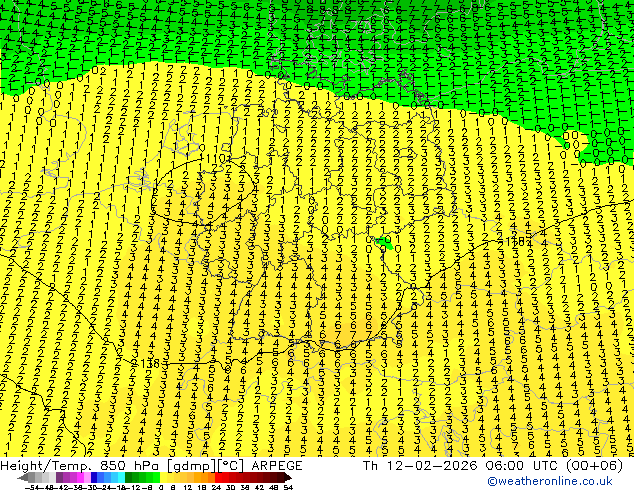Click the legend value '24'
634x490 pixels.
[216, 487]
